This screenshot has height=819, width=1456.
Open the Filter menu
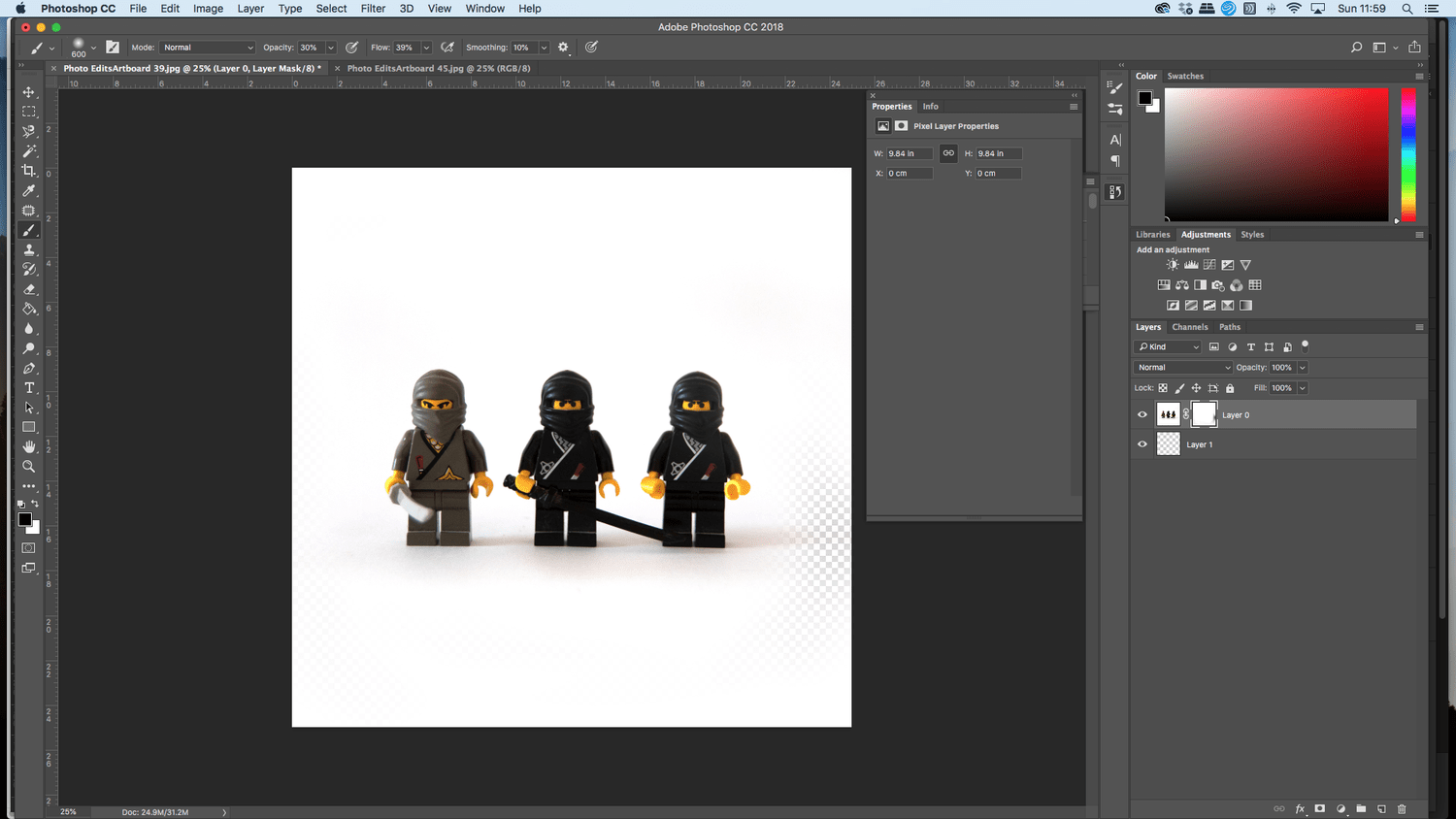373,9
